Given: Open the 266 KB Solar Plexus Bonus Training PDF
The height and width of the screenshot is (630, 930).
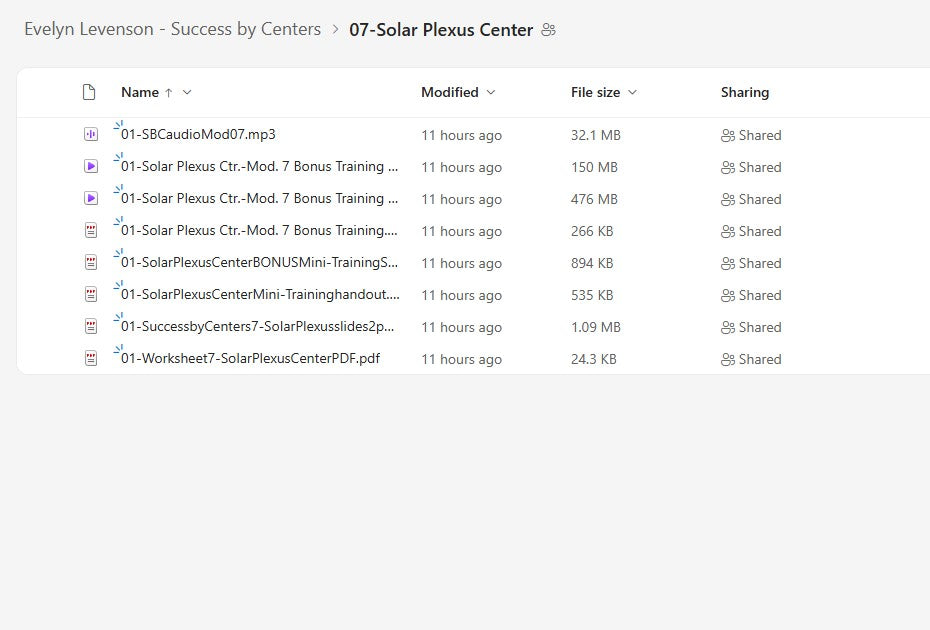Looking at the screenshot, I should pyautogui.click(x=259, y=231).
